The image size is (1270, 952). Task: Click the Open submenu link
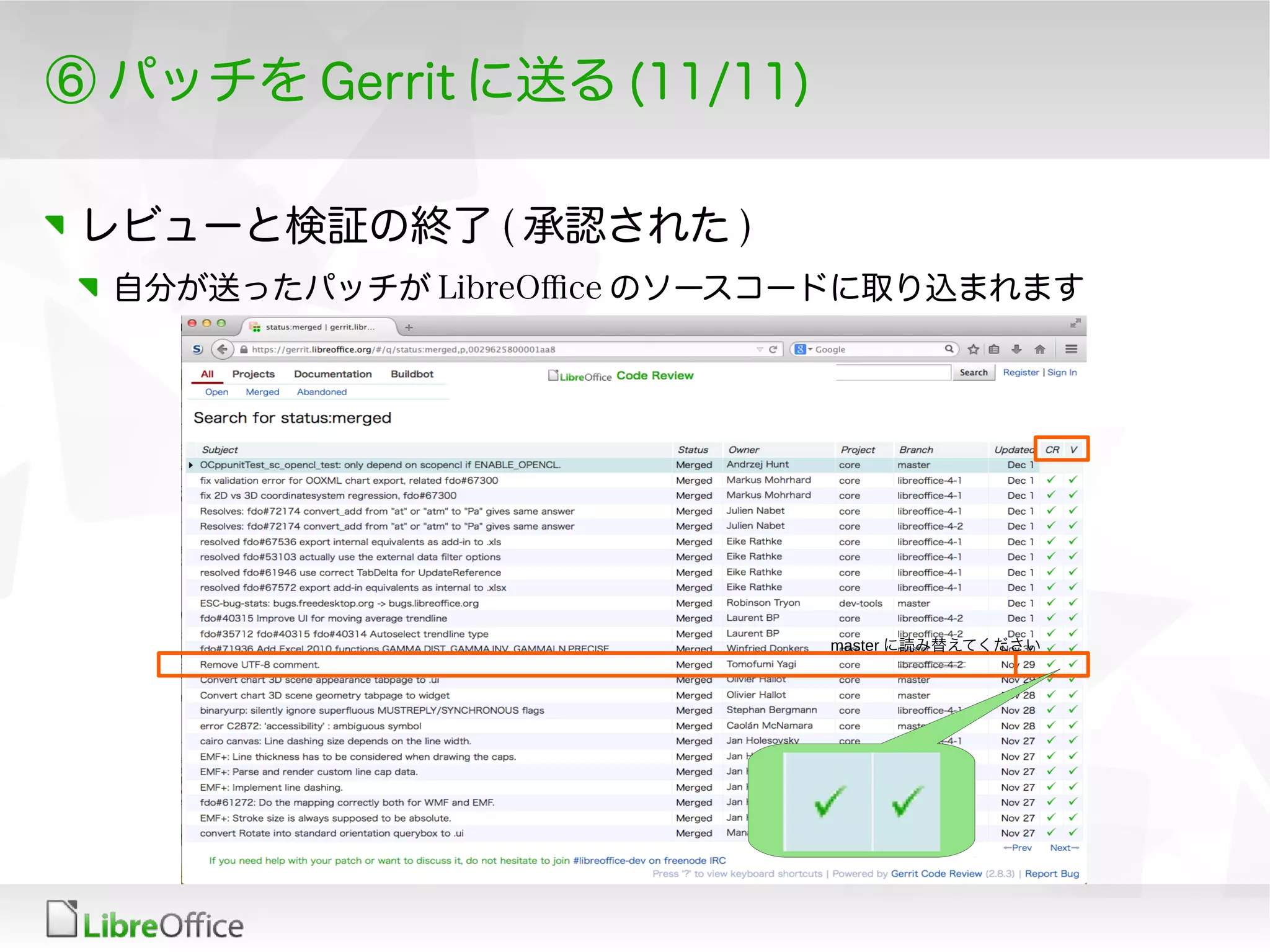coord(216,392)
